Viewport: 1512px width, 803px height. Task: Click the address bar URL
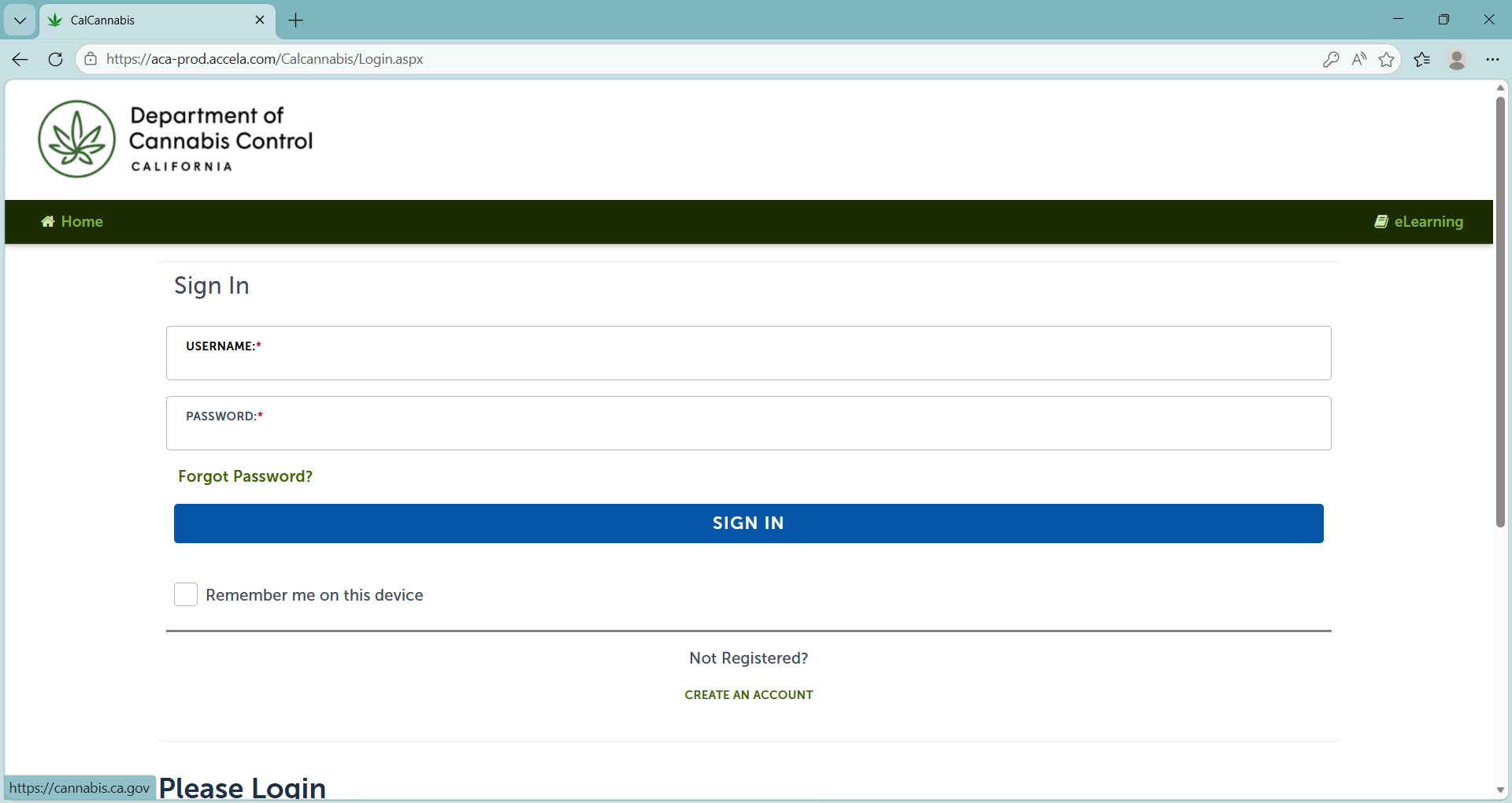click(x=265, y=59)
